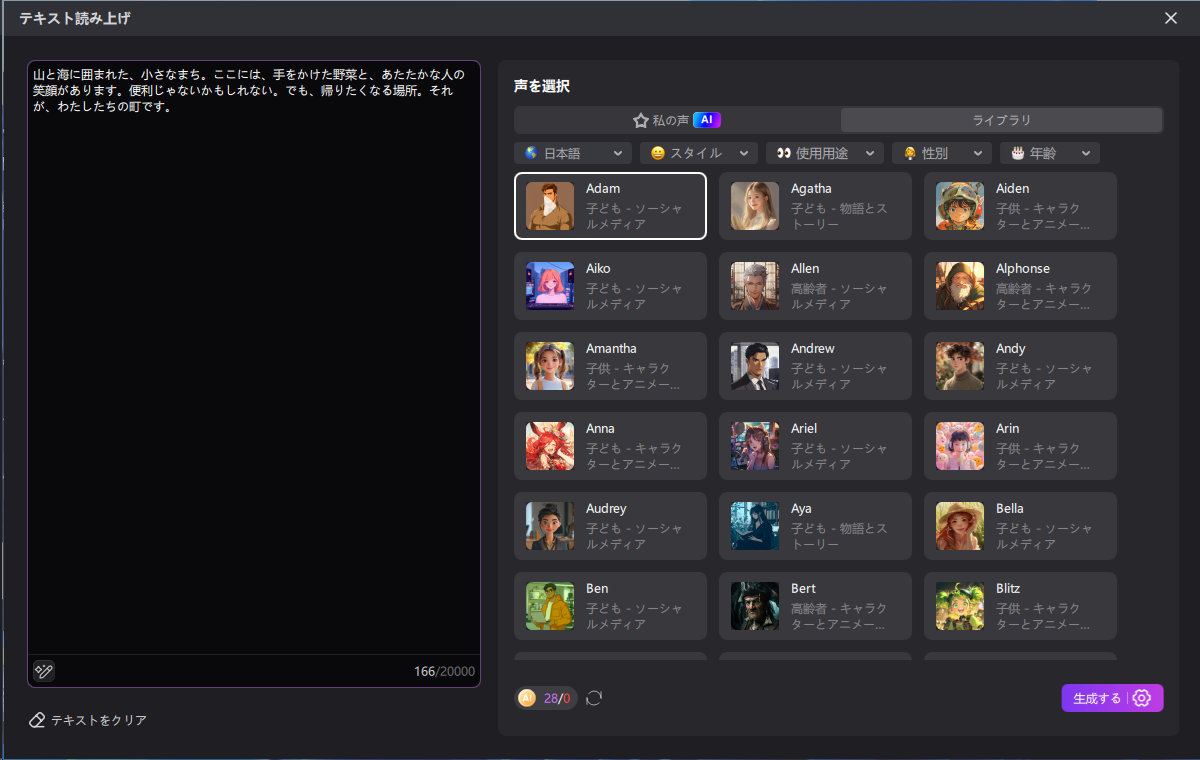1200x760 pixels.
Task: Open the スタイル filter dropdown
Action: click(698, 152)
